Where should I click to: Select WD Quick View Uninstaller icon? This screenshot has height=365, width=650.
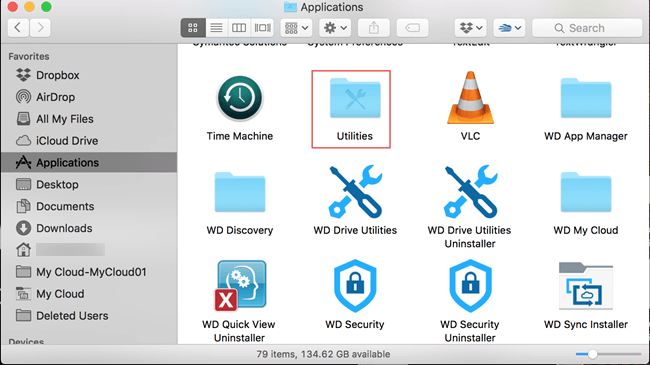point(240,286)
